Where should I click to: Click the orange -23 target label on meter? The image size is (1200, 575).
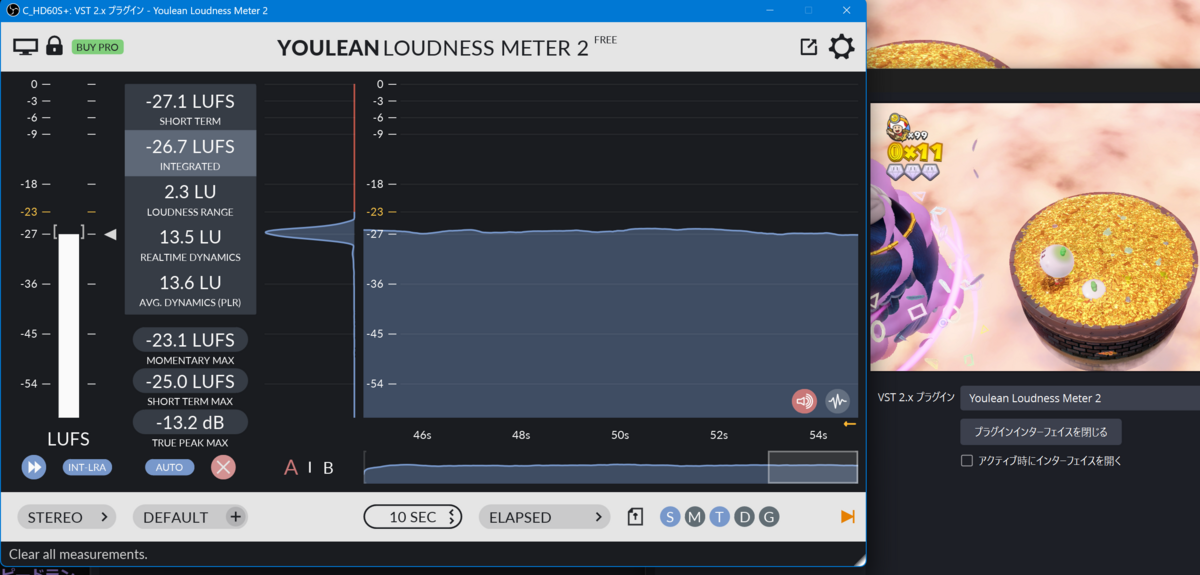click(29, 211)
